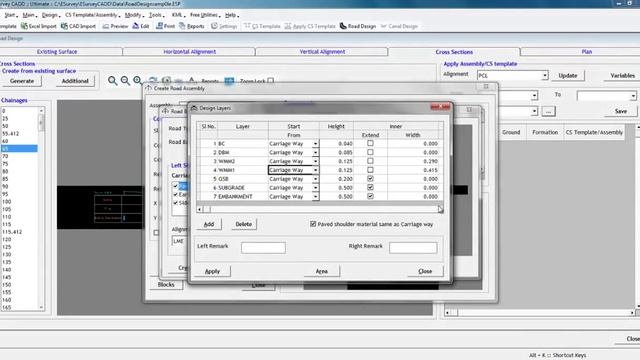Click the blue grid icon beside Zoom Lock
This screenshot has height=360, width=640.
coord(229,81)
